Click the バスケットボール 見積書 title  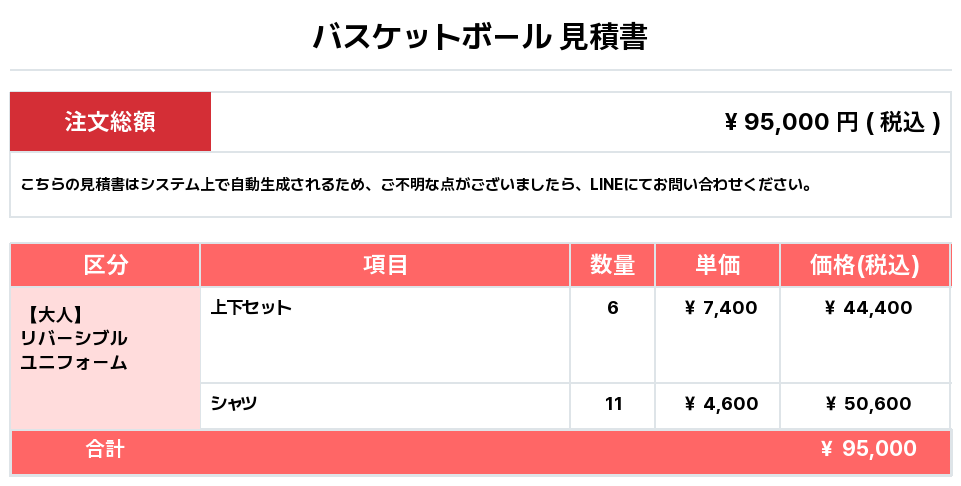click(480, 37)
